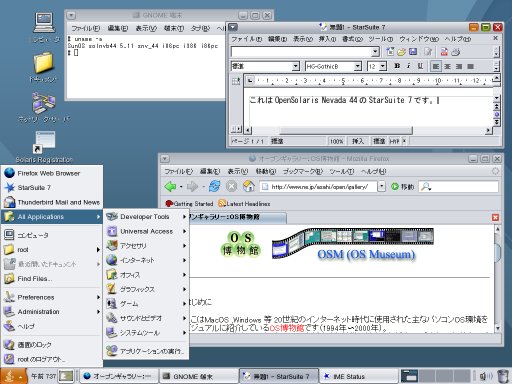
Task: Open the StarSuite URL combo dropdown
Action: point(376,52)
